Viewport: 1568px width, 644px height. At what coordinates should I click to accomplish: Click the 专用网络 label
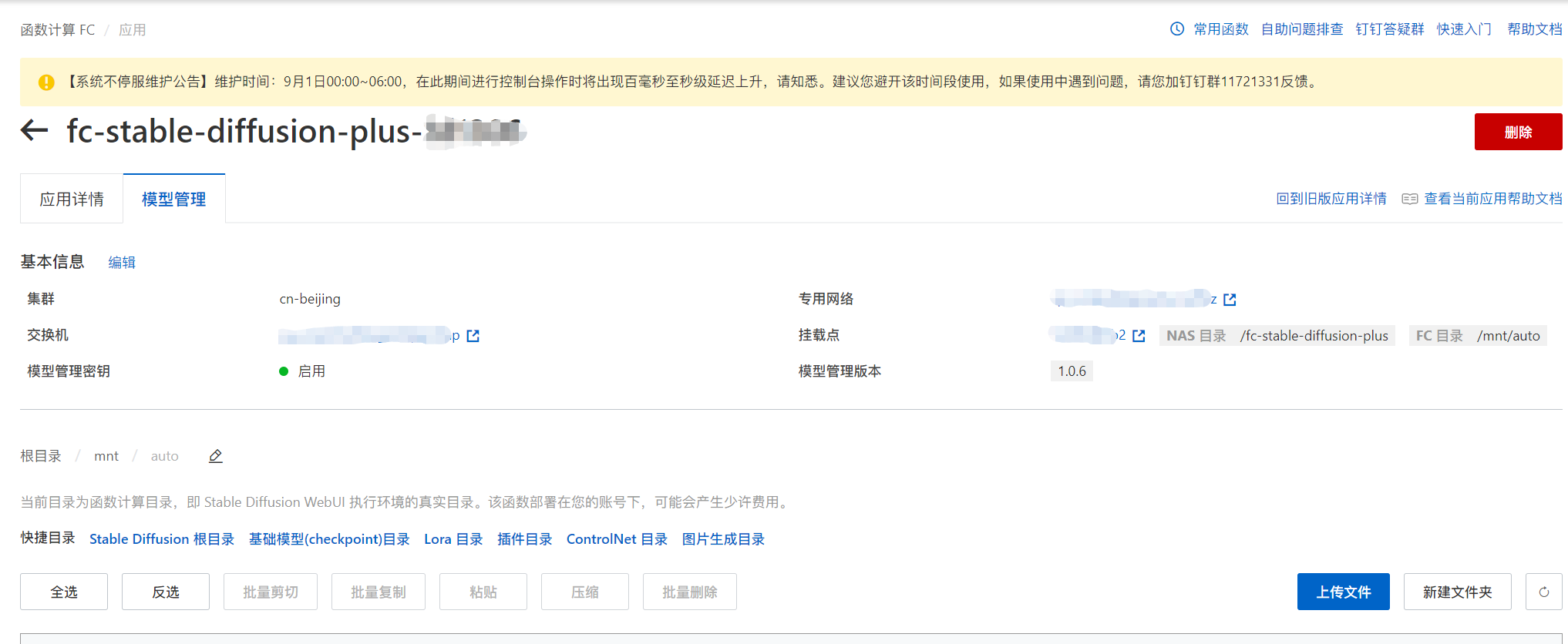[826, 299]
